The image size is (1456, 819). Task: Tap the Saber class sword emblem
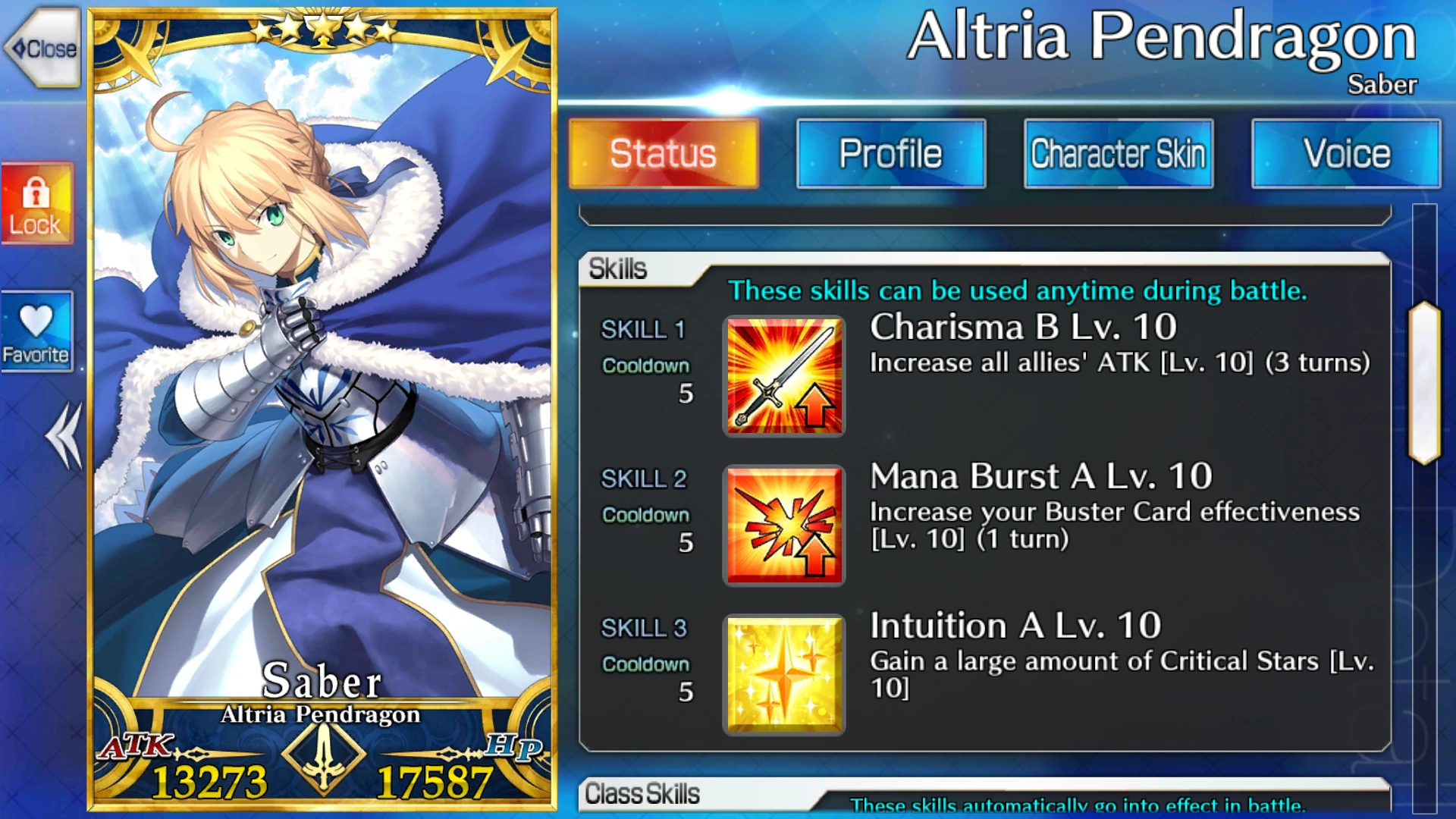point(324,757)
